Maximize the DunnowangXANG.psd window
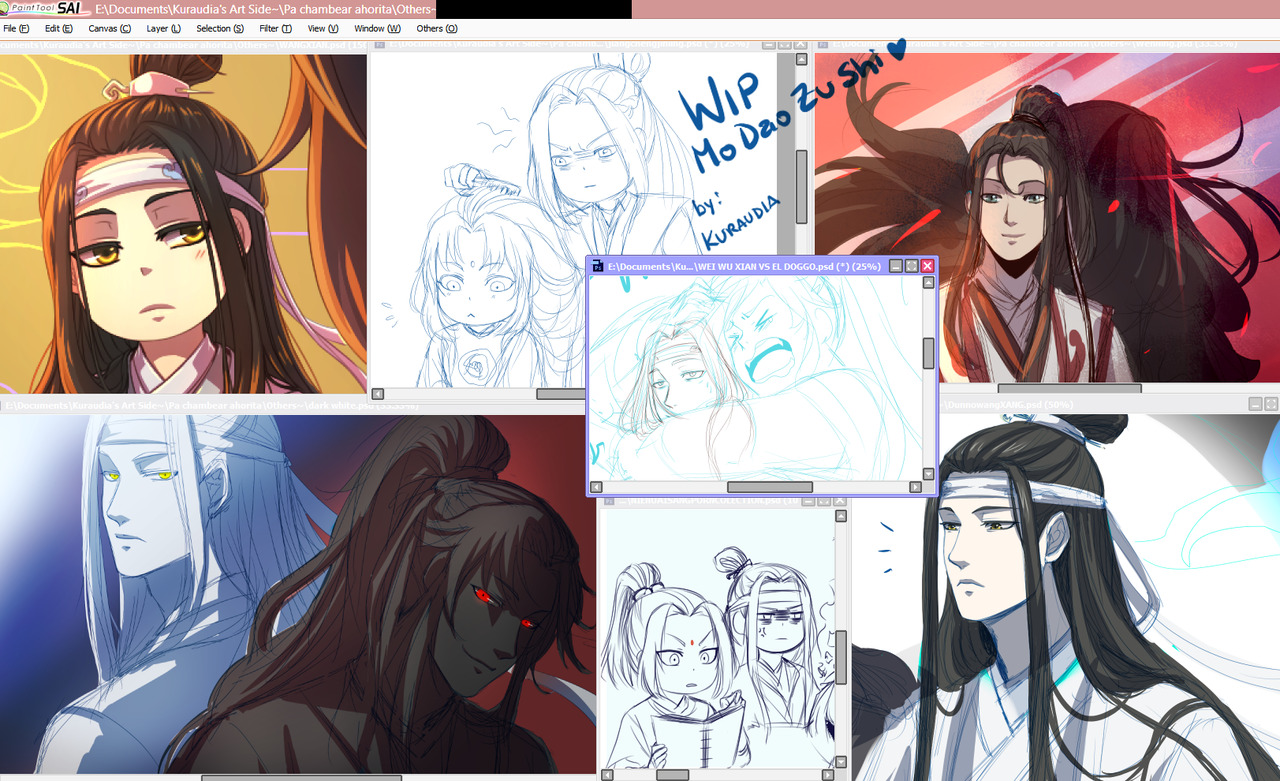 coord(1271,404)
